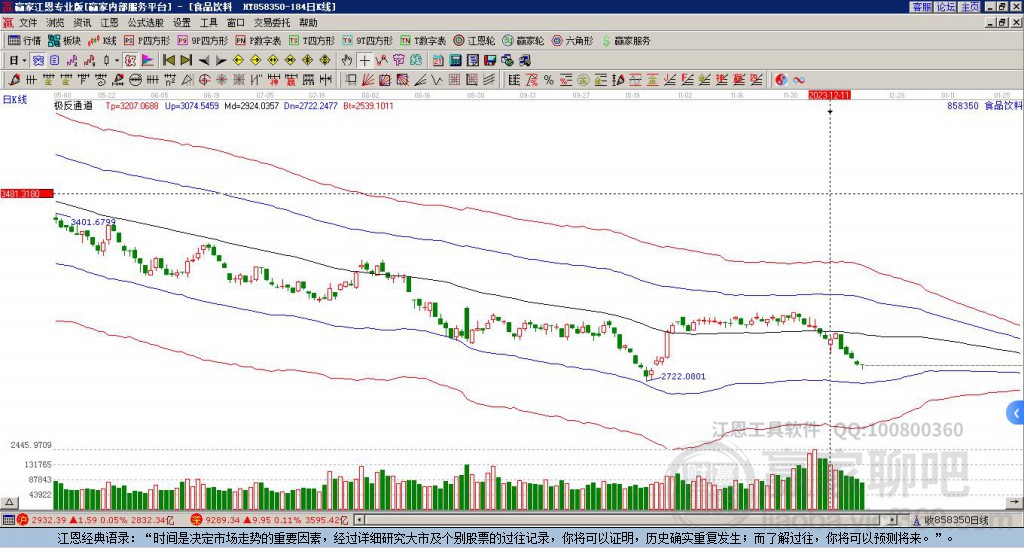Click the 论坛 button in title bar

point(946,7)
